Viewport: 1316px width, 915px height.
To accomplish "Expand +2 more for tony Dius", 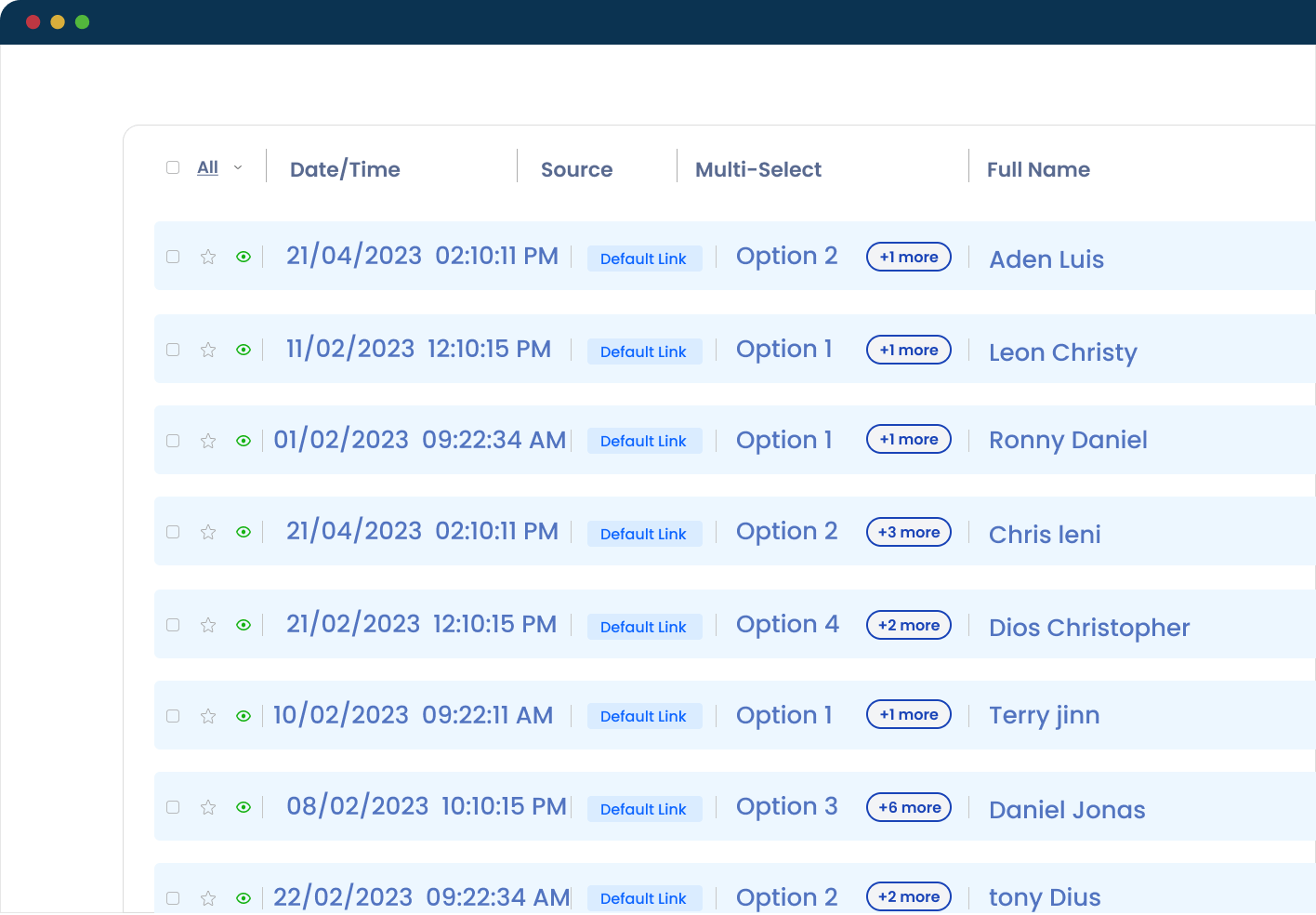I will (909, 896).
